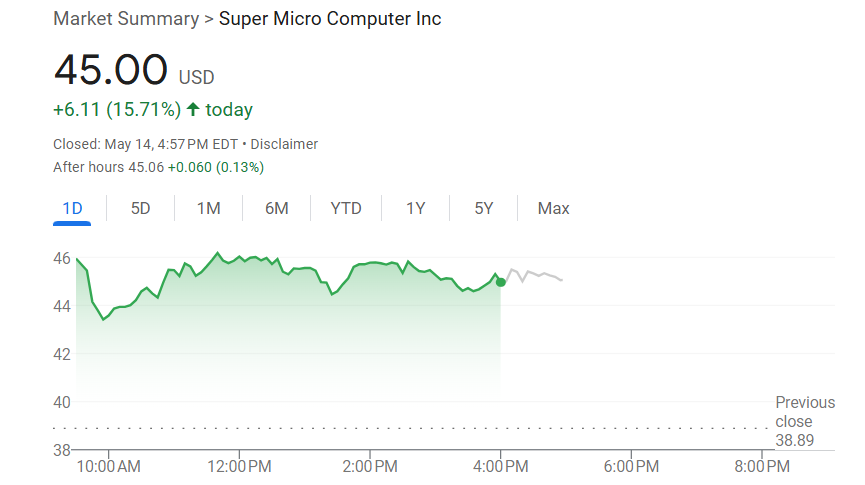Click the green up arrow icon
This screenshot has height=485, width=865.
193,109
